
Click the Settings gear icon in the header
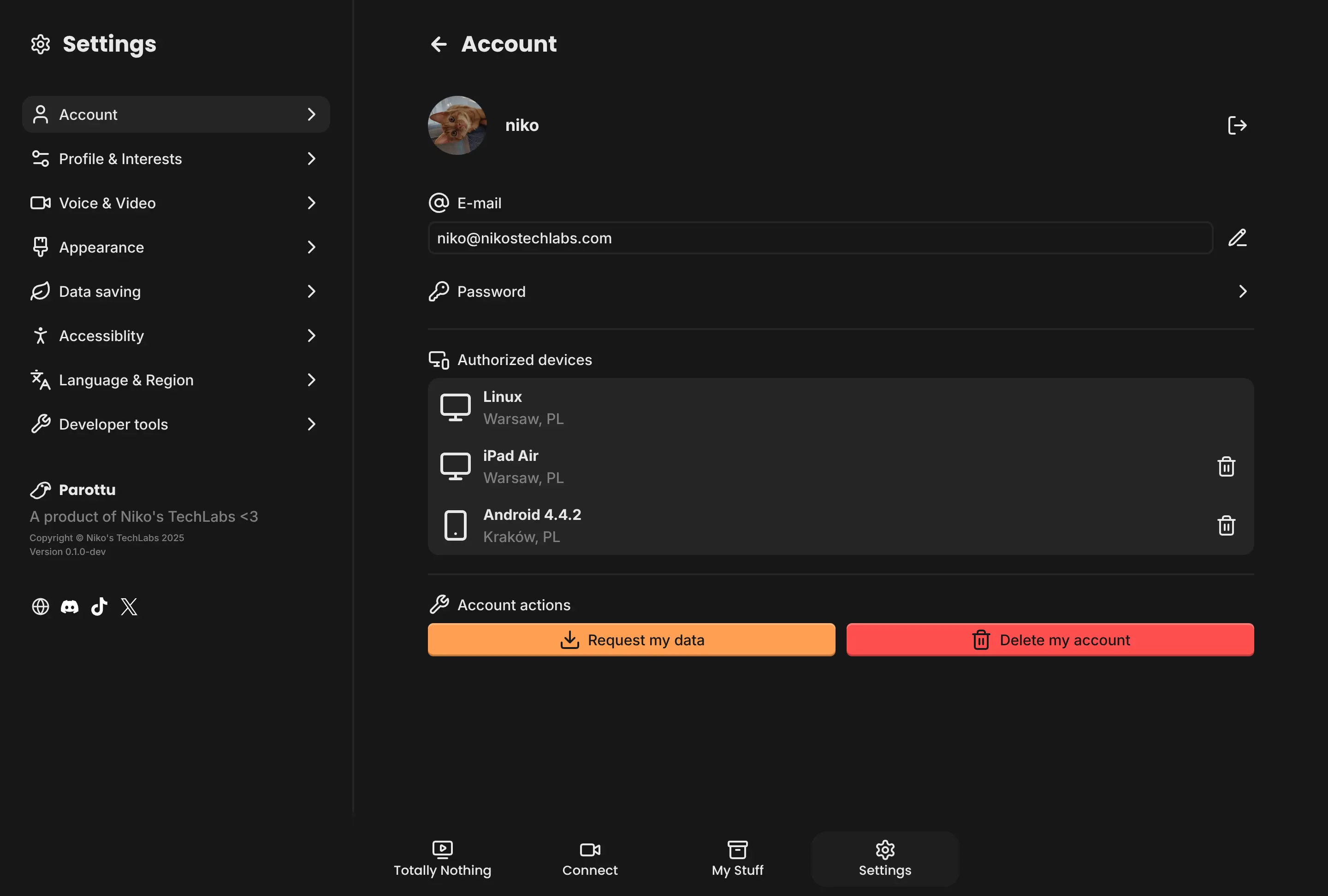[x=41, y=44]
